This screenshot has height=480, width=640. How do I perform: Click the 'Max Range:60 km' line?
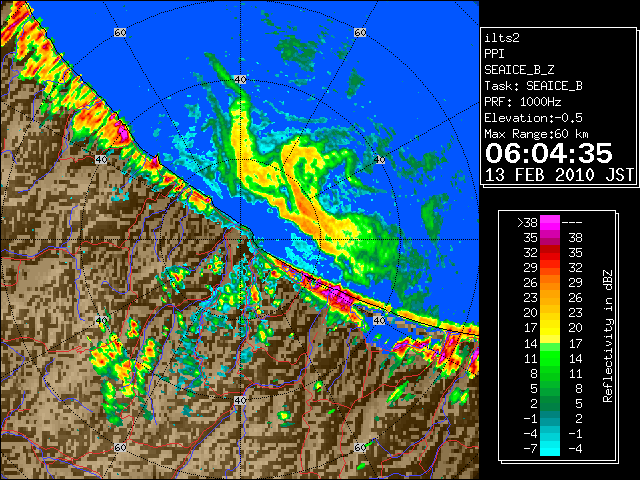coord(536,134)
